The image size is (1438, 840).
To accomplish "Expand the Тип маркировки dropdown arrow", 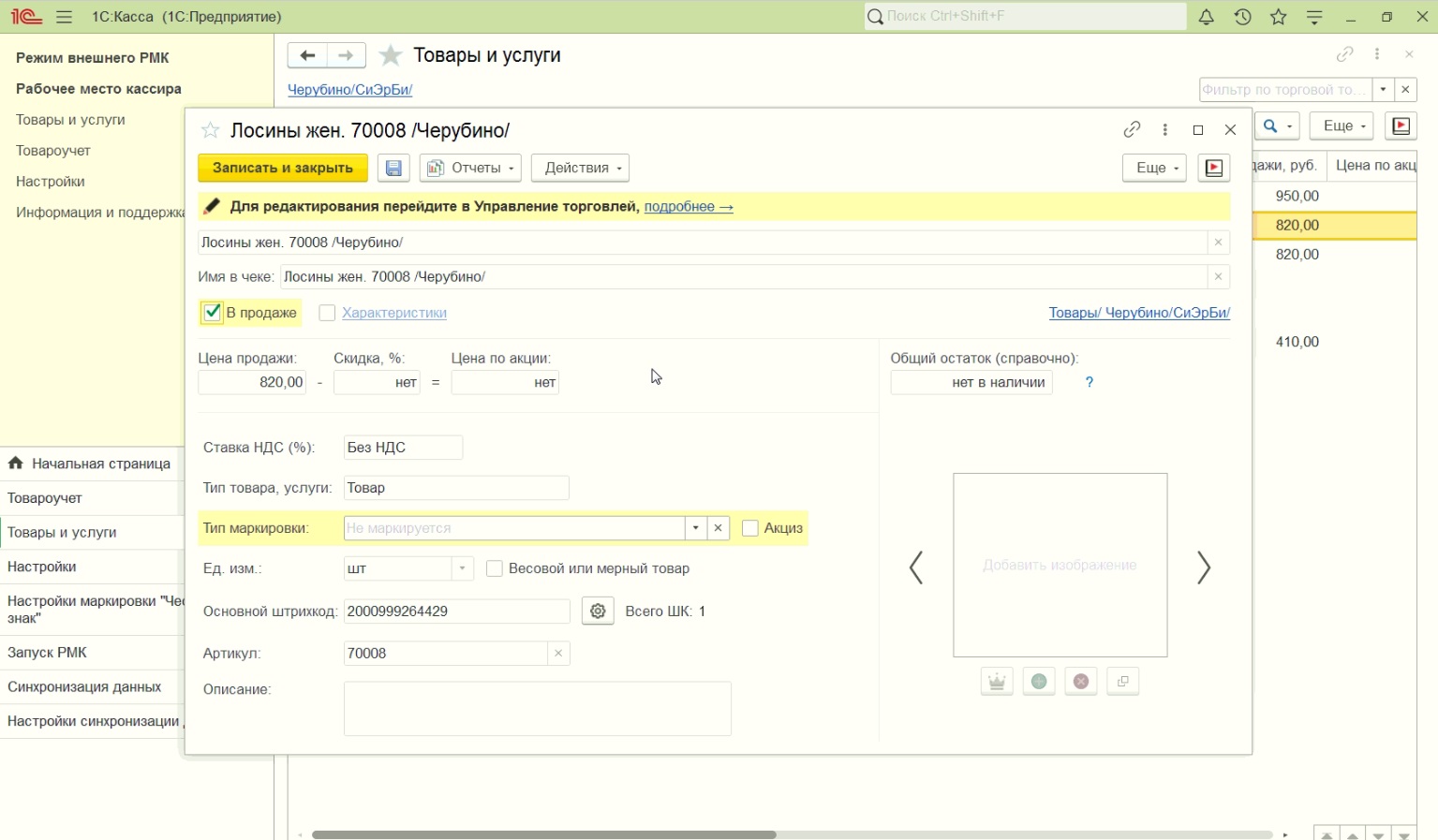I will click(695, 528).
